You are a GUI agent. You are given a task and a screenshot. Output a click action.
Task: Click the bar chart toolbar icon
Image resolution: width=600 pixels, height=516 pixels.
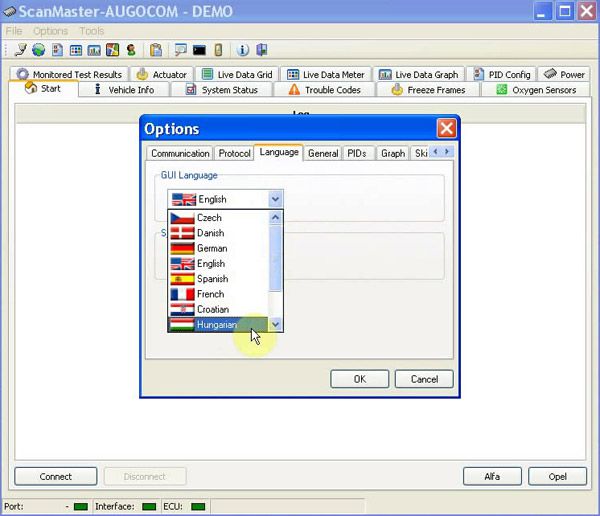(94, 50)
